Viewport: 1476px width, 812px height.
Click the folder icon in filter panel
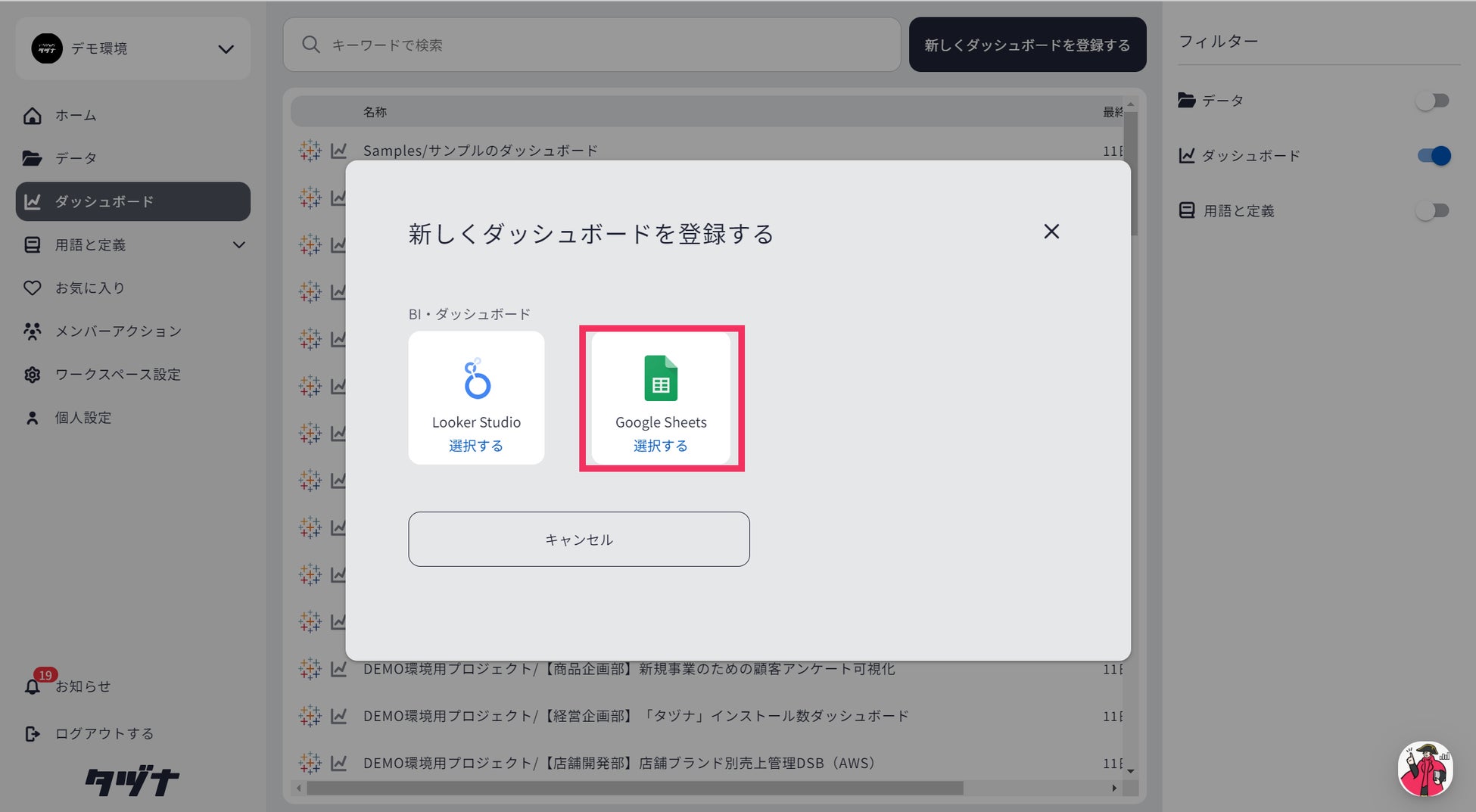pyautogui.click(x=1187, y=100)
